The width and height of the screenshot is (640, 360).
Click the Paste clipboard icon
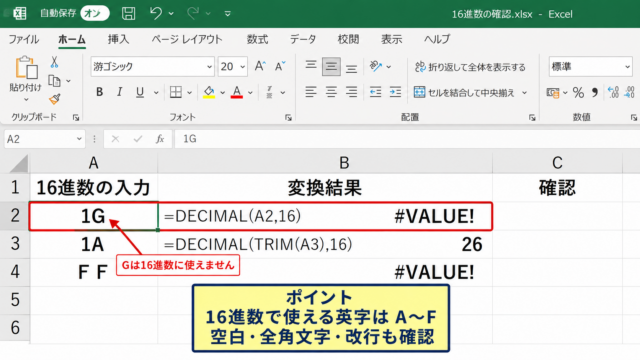coord(26,68)
